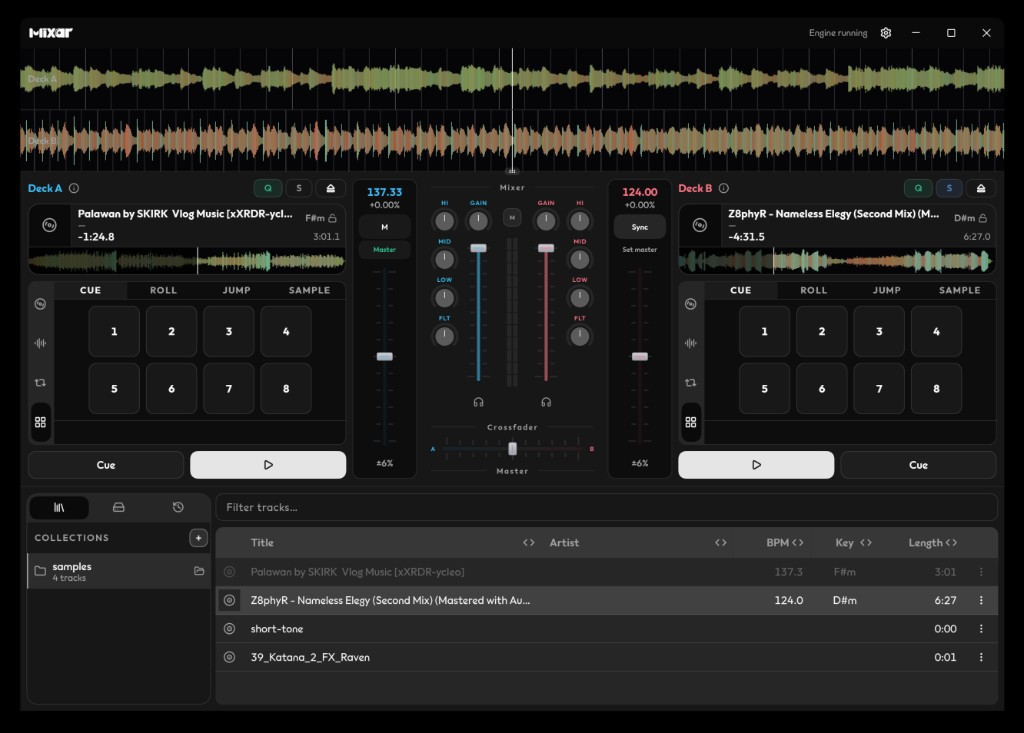Click Deck B Set master
The width and height of the screenshot is (1024, 733).
[639, 250]
